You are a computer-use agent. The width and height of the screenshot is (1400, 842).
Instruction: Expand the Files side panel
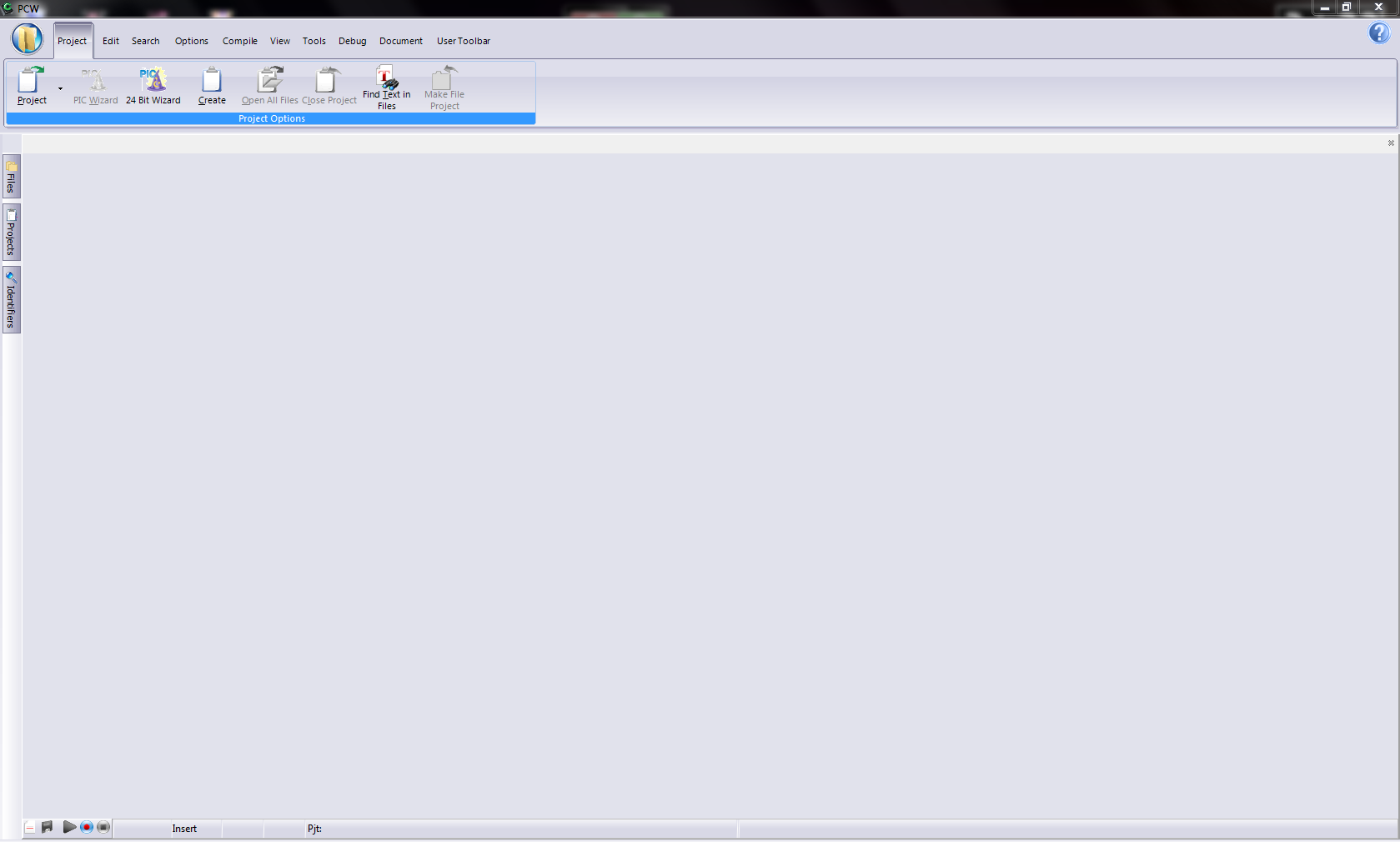pyautogui.click(x=12, y=176)
